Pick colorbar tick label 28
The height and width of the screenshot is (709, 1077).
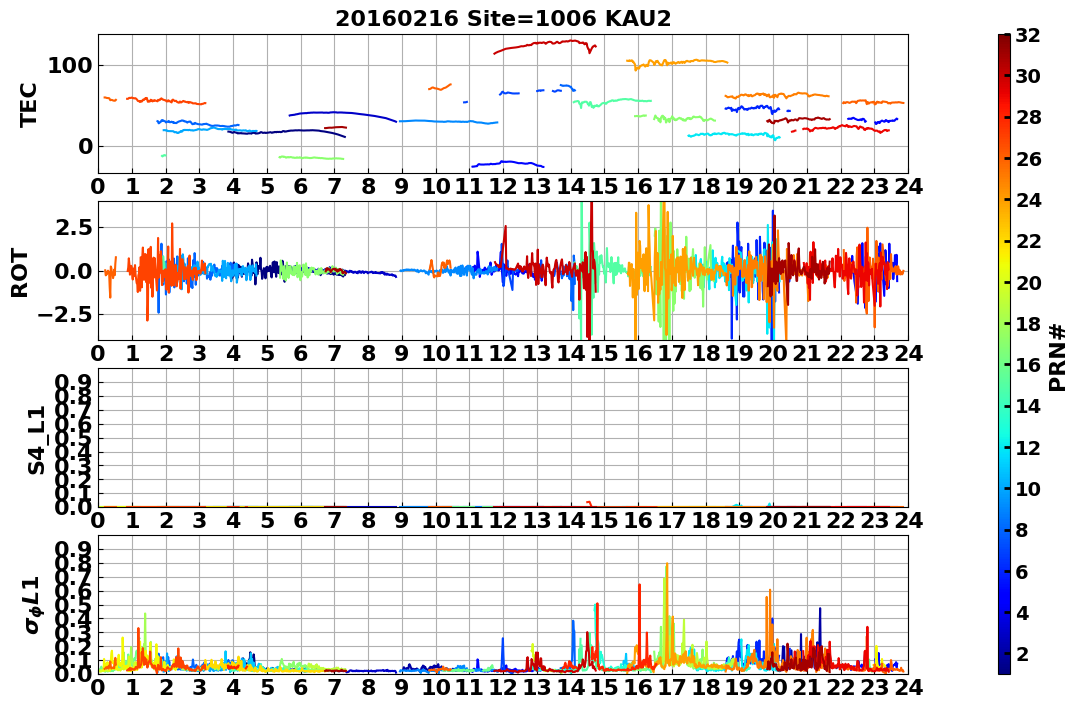(x=1028, y=117)
